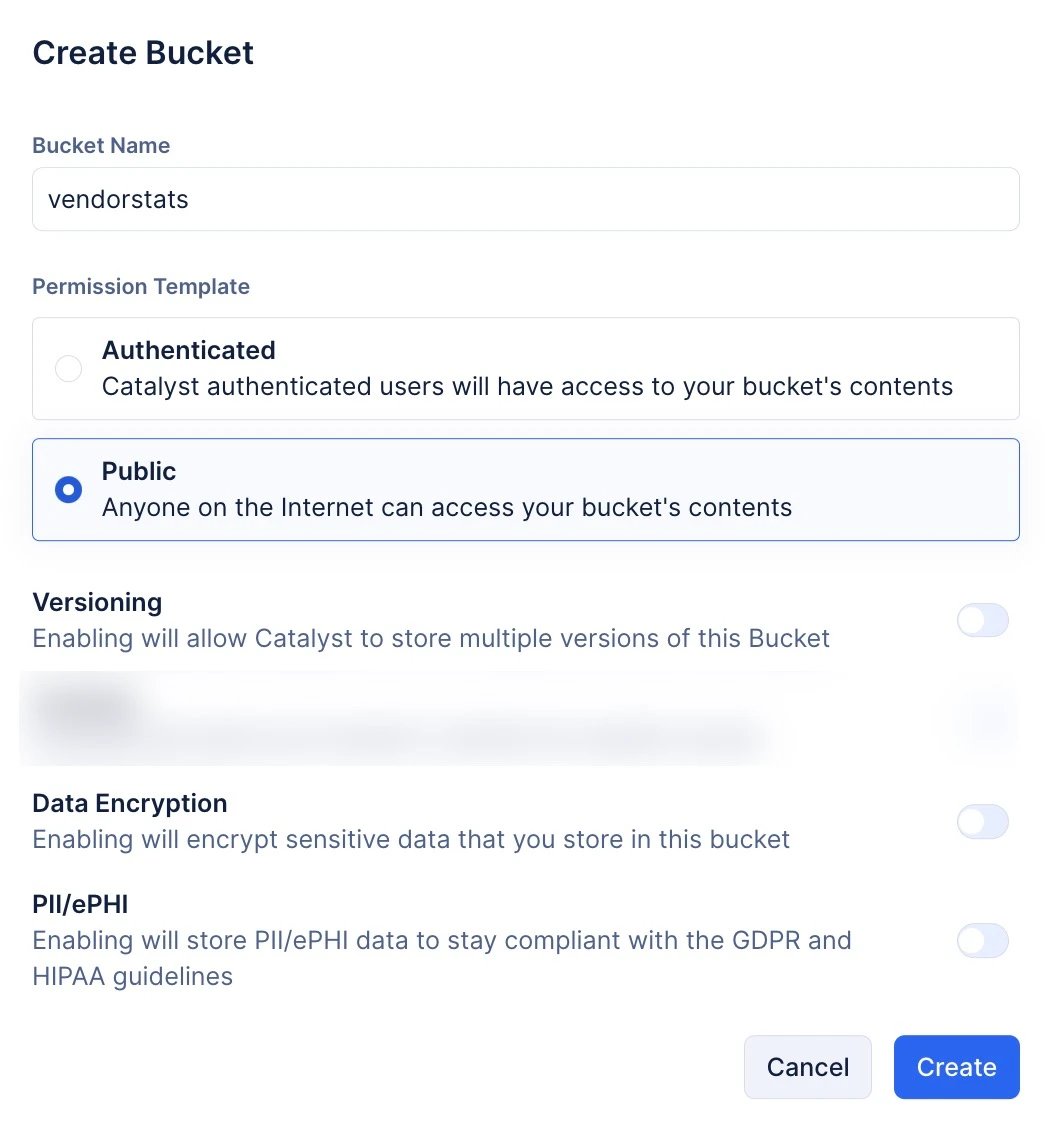The height and width of the screenshot is (1126, 1047).
Task: Click the blue Create button
Action: point(957,1067)
